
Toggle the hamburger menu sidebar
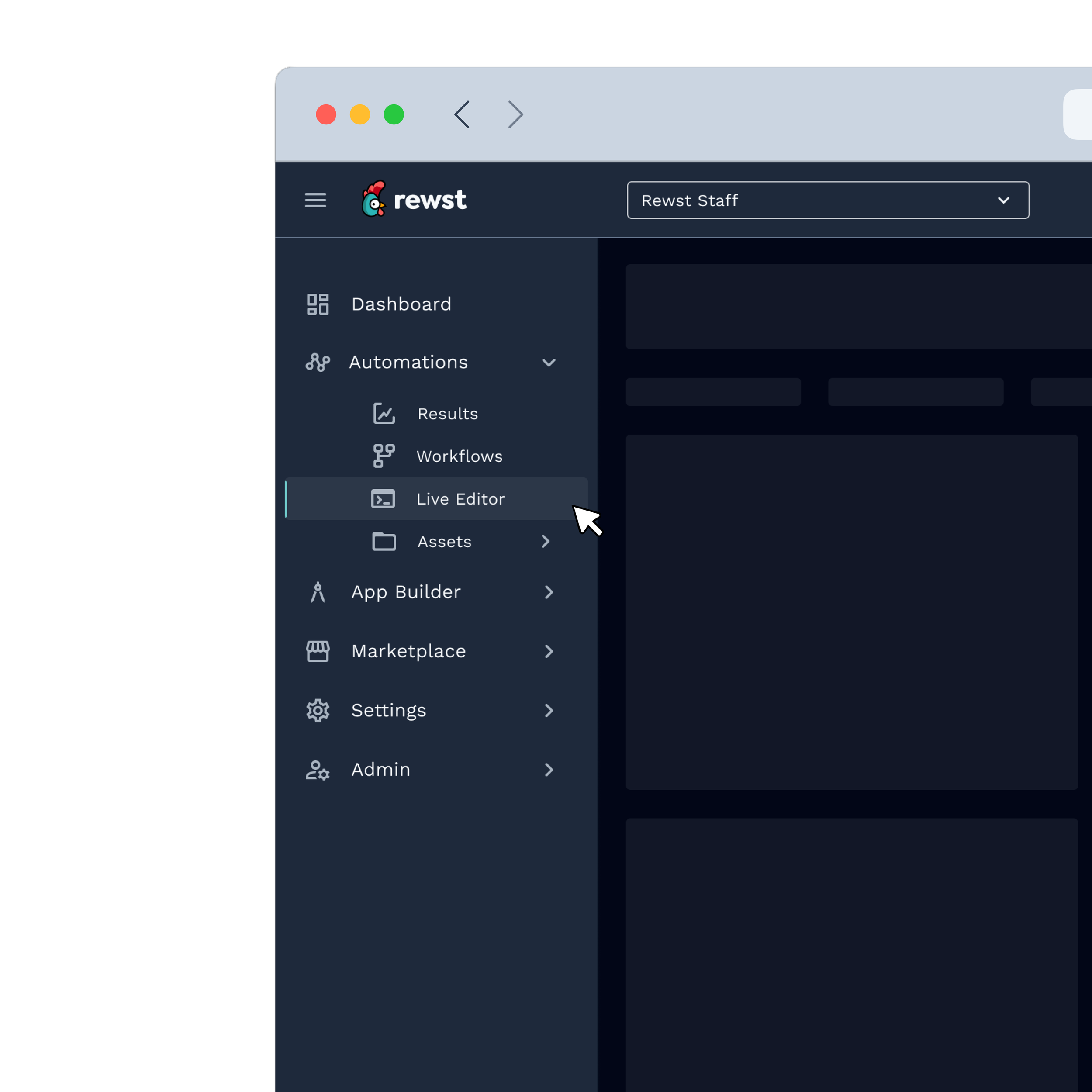(315, 200)
